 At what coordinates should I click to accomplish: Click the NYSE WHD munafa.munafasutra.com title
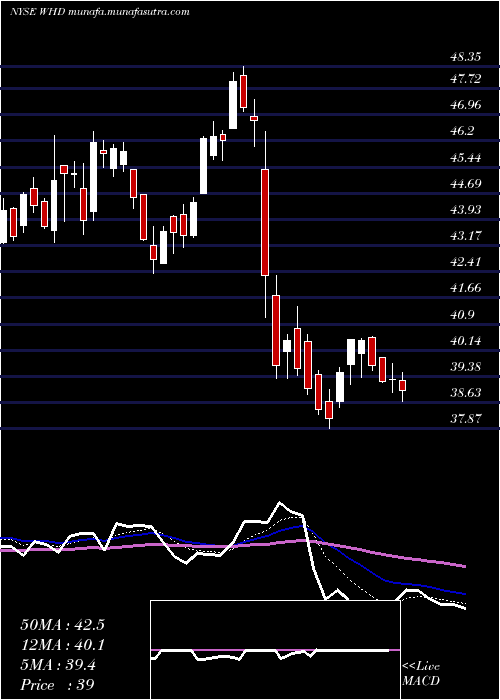click(100, 12)
